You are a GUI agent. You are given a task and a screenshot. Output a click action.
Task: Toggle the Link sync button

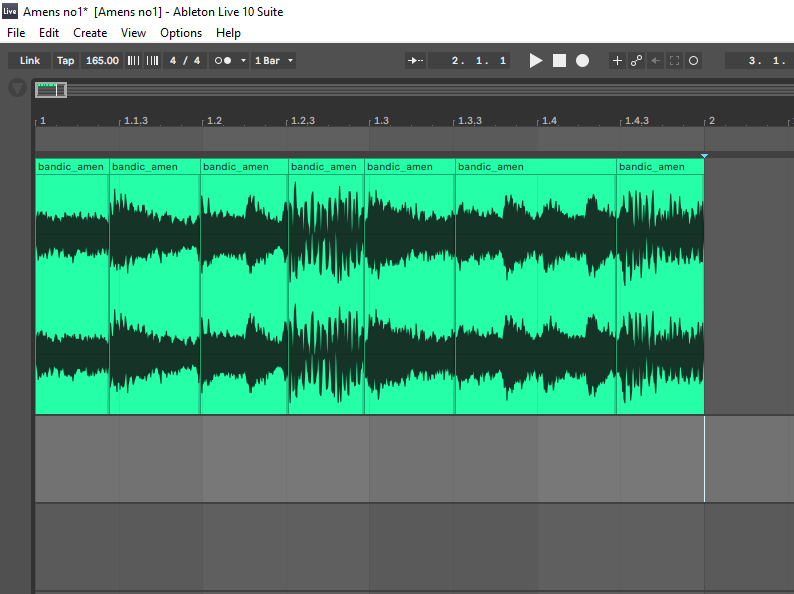pyautogui.click(x=30, y=61)
